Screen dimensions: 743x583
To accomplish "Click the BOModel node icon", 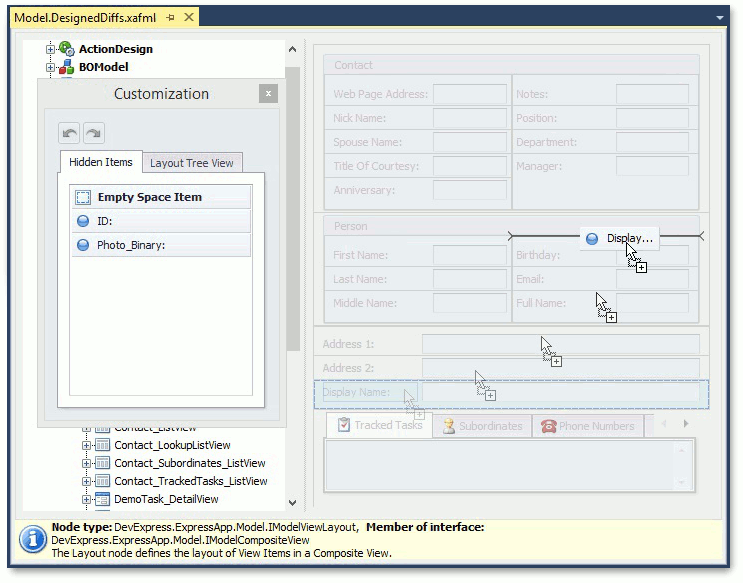I will point(67,67).
